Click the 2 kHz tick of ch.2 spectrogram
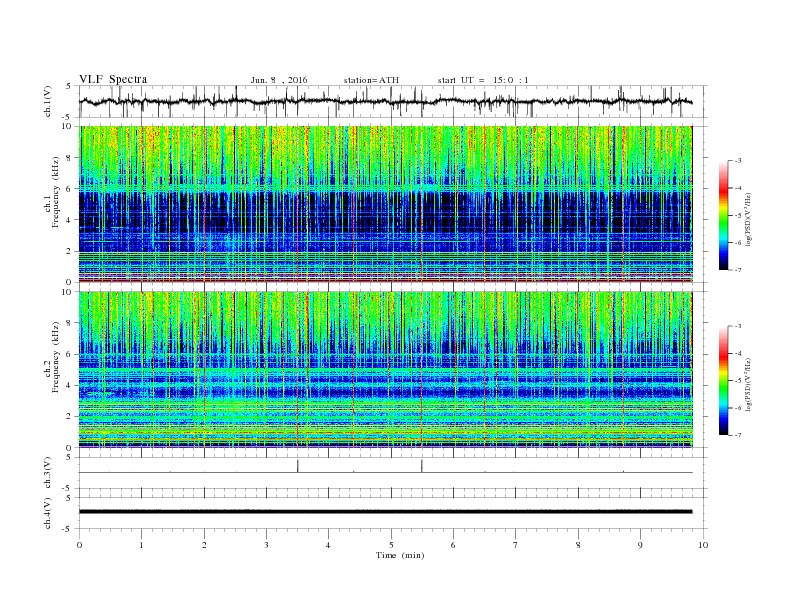 pyautogui.click(x=70, y=416)
